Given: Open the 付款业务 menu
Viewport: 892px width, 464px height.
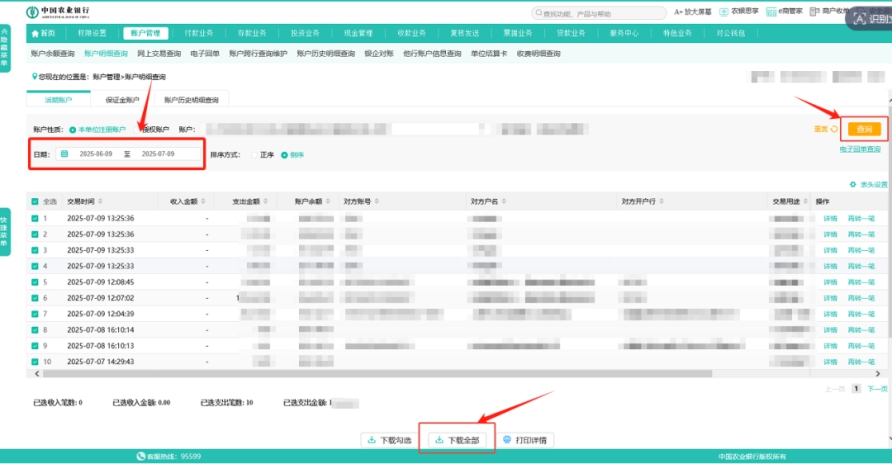Looking at the screenshot, I should (x=199, y=32).
